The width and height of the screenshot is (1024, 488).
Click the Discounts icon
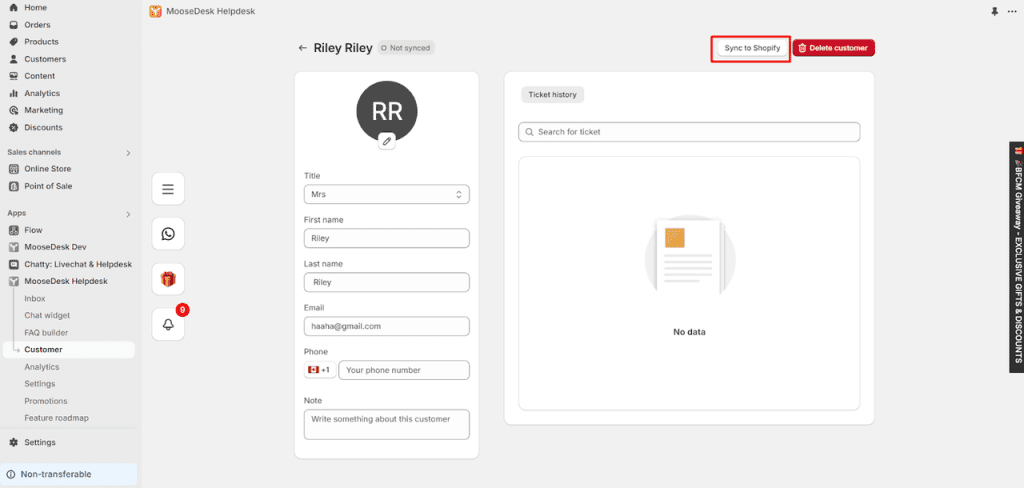13,127
